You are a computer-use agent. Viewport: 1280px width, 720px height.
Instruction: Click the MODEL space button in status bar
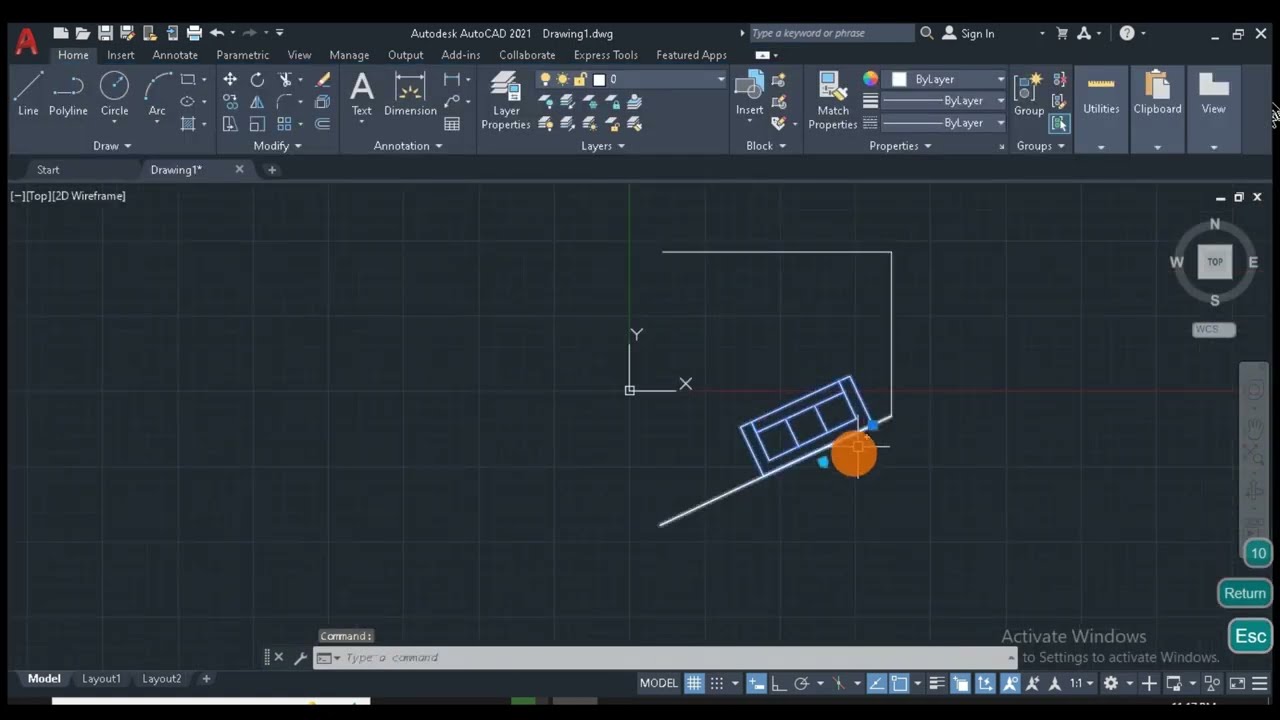pos(658,684)
